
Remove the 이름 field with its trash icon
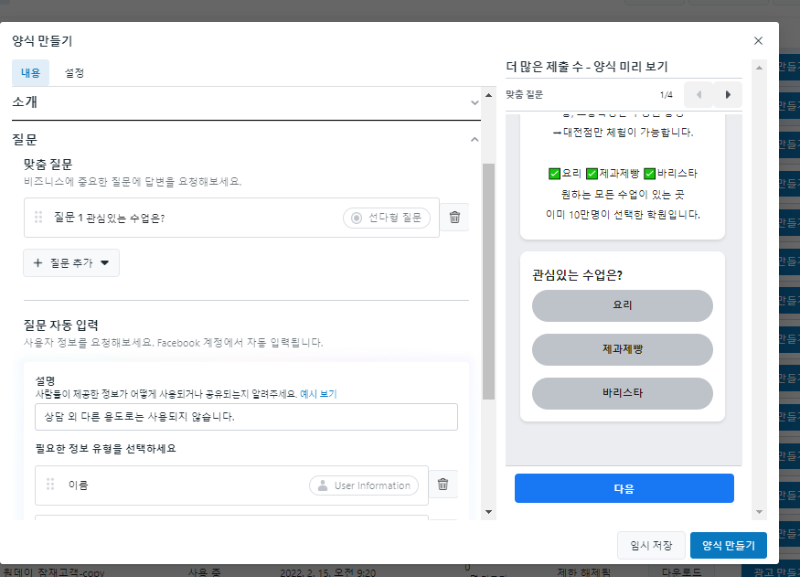tap(441, 485)
